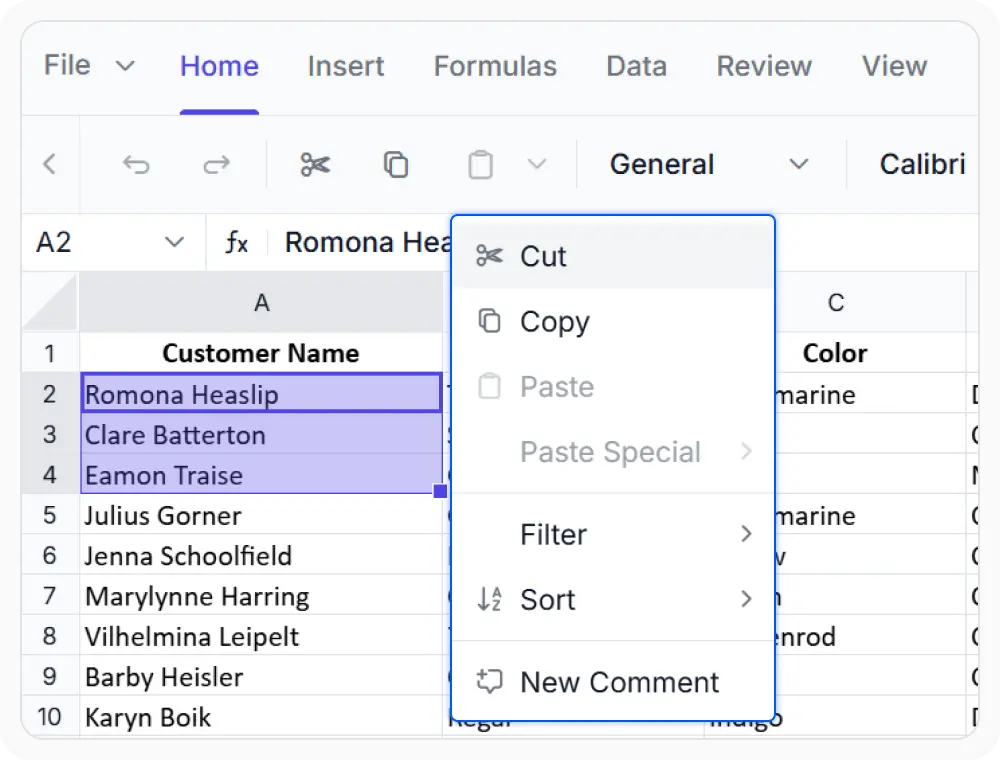Click the Color header cell
The height and width of the screenshot is (760, 1000).
point(835,353)
